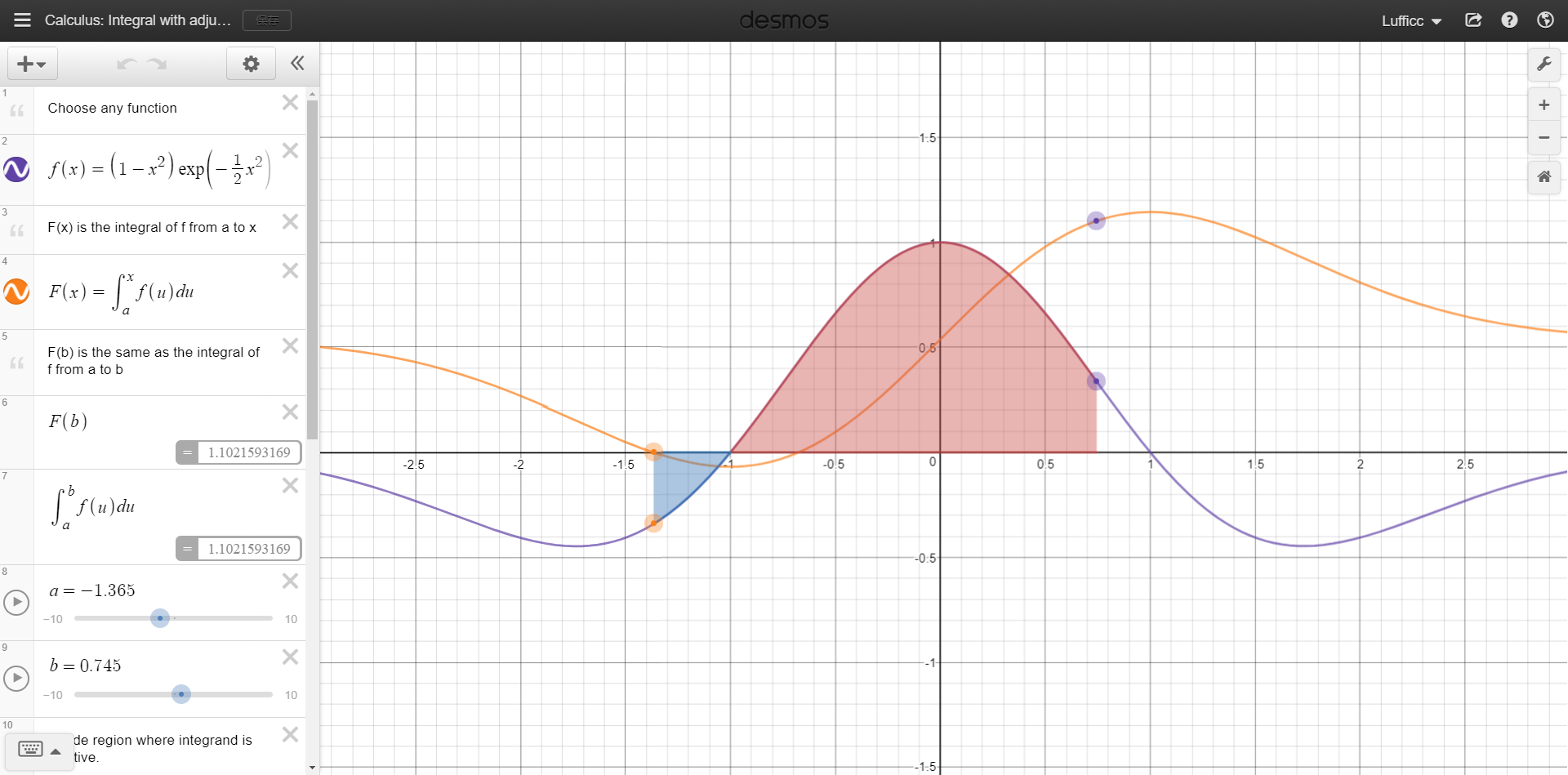1568x775 pixels.
Task: Collapse the expression list panel
Action: [297, 63]
